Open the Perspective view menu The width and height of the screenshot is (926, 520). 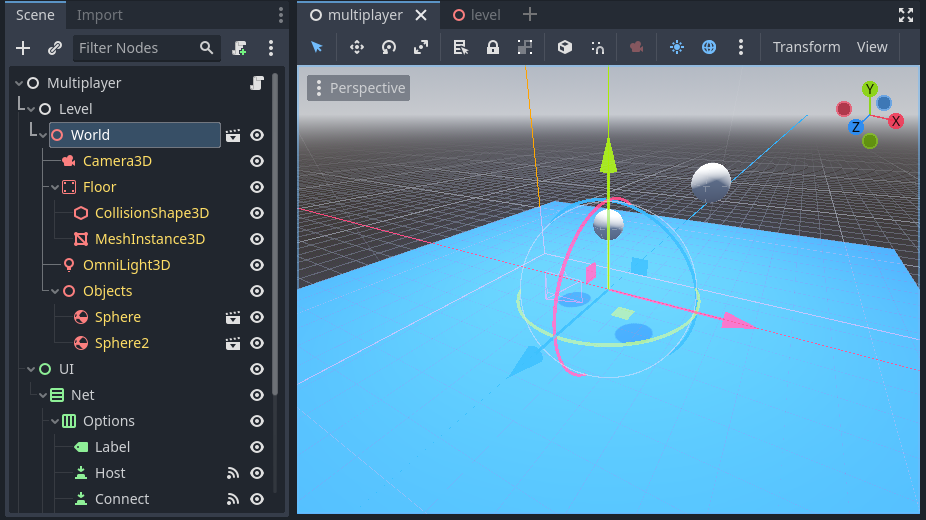point(358,88)
